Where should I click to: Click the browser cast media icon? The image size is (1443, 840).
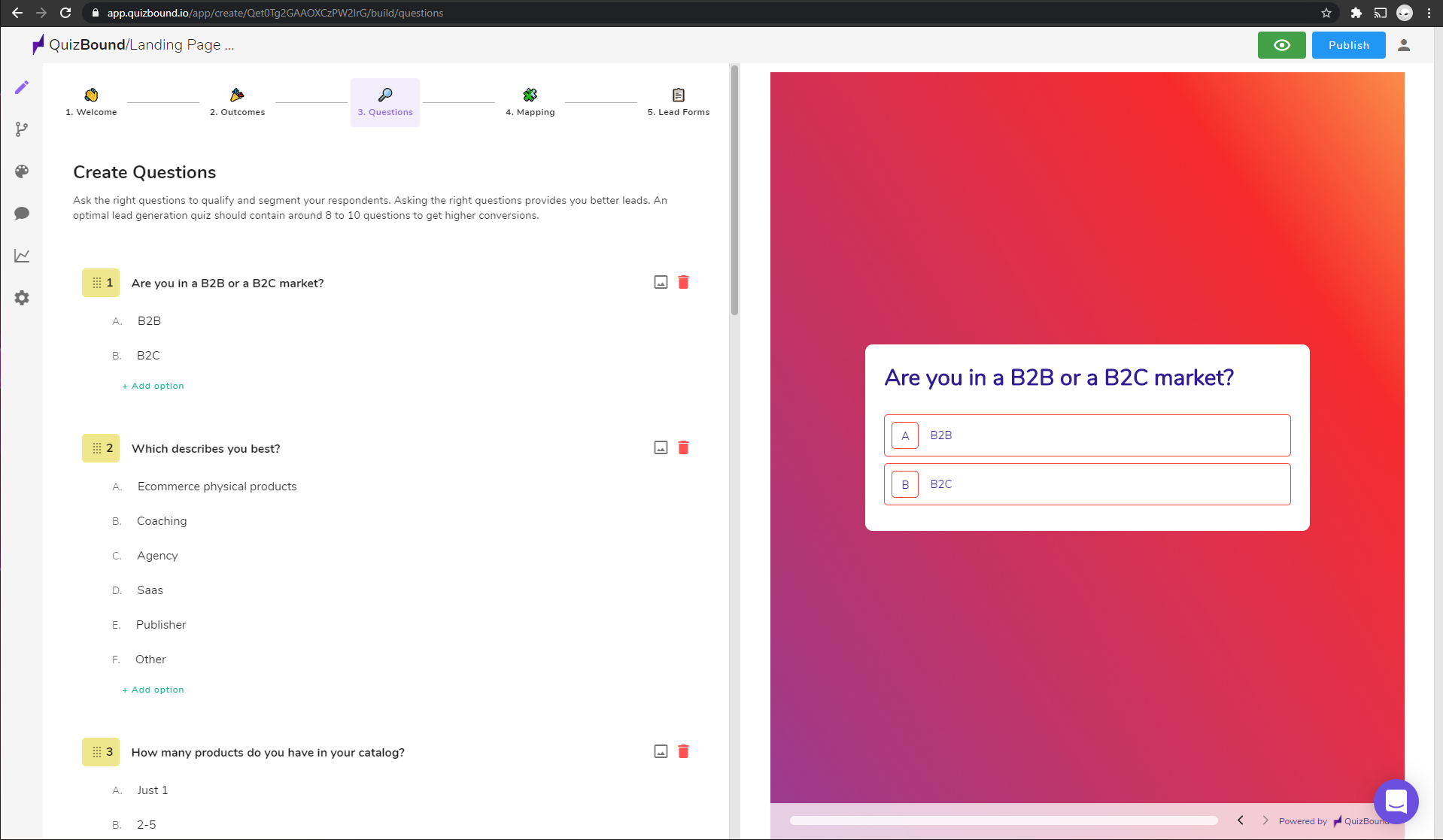(1381, 13)
